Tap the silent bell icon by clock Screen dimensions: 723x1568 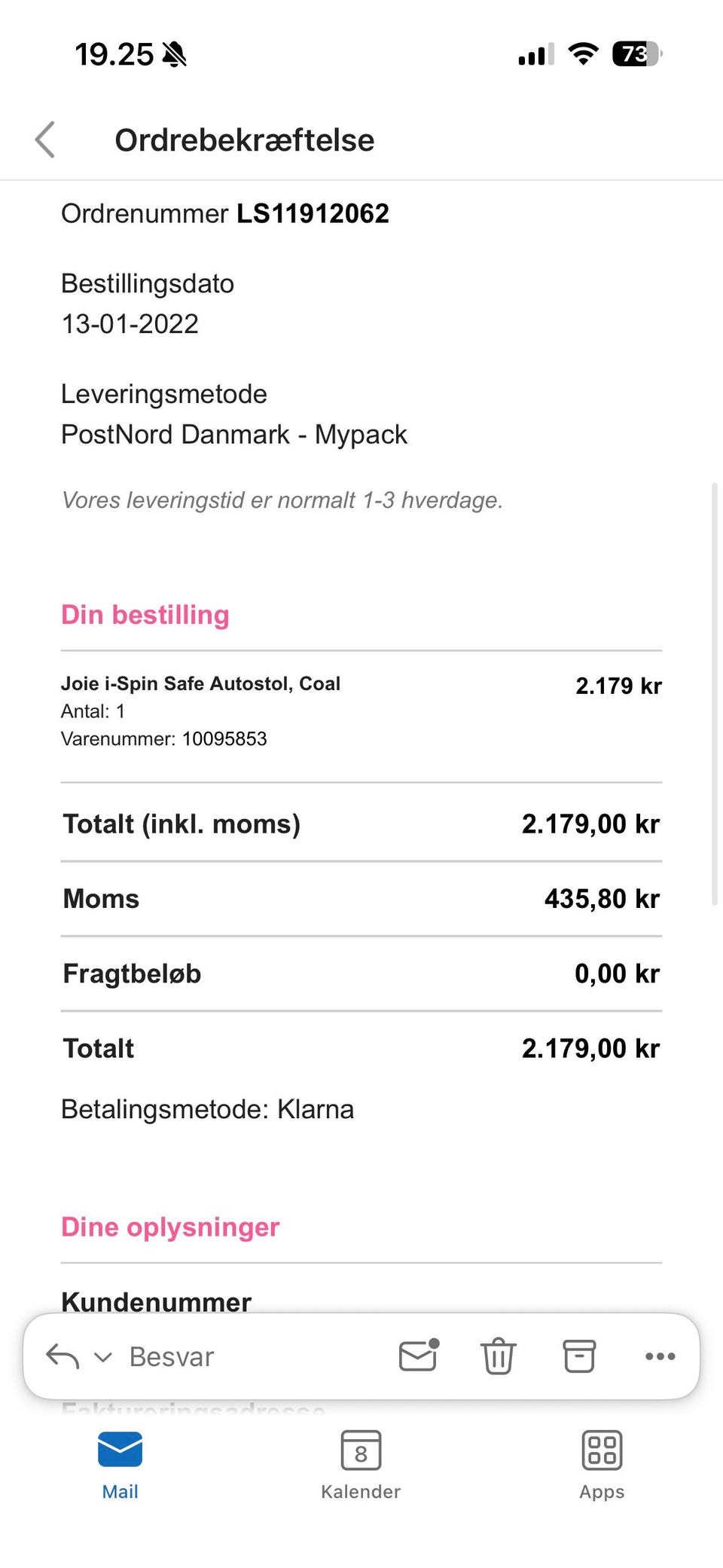tap(175, 54)
